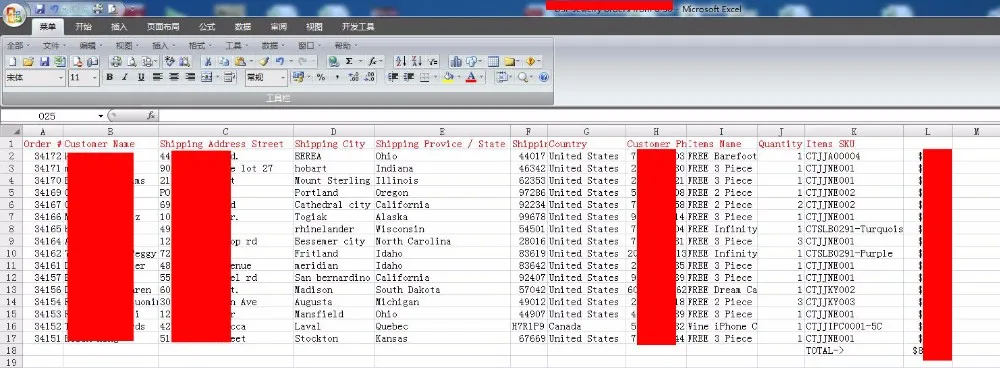Expand the Name Box dropdown arrow
Viewport: 1000px width, 368px height.
(101, 116)
